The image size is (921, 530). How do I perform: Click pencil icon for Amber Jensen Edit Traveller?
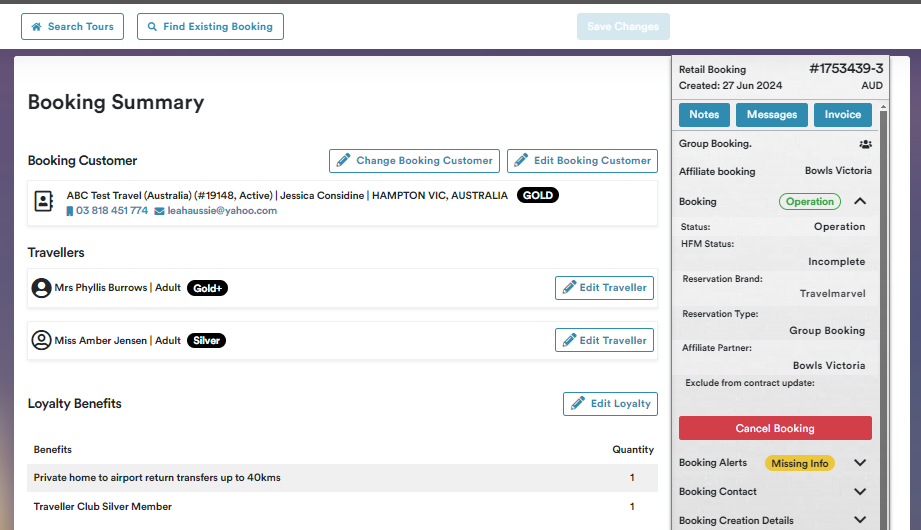pyautogui.click(x=569, y=340)
